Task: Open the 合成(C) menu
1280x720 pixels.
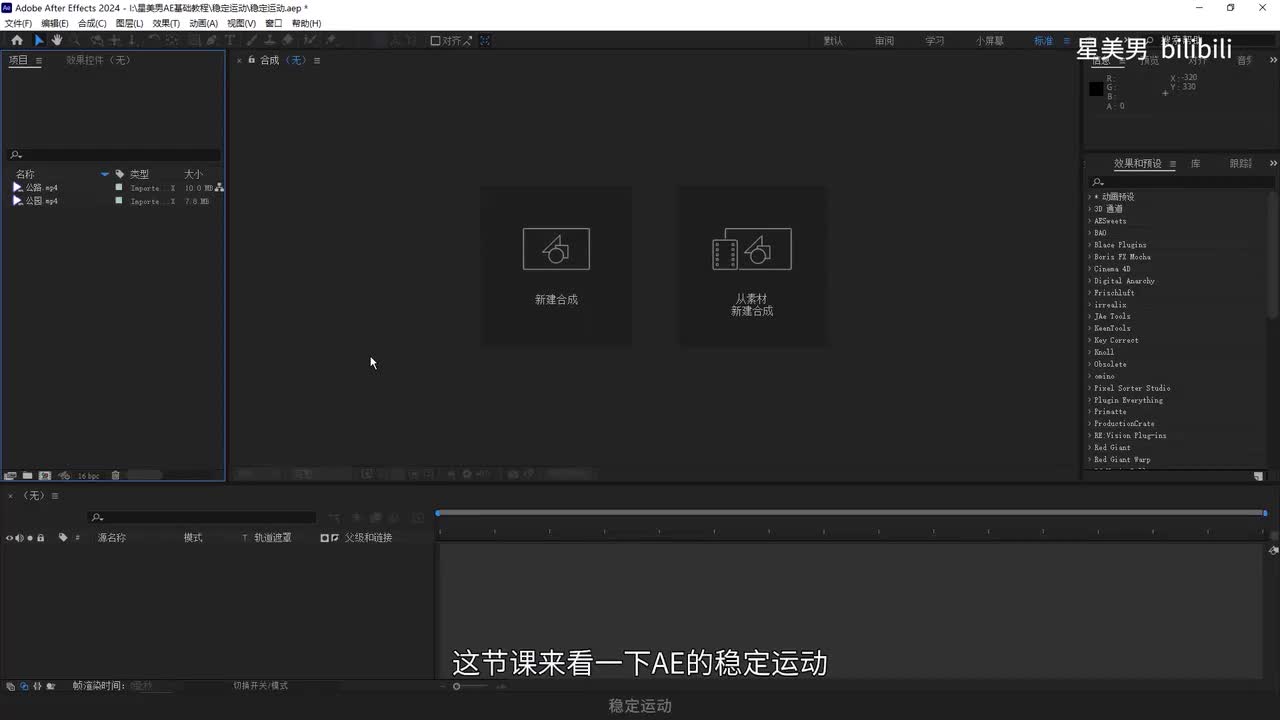Action: 92,23
